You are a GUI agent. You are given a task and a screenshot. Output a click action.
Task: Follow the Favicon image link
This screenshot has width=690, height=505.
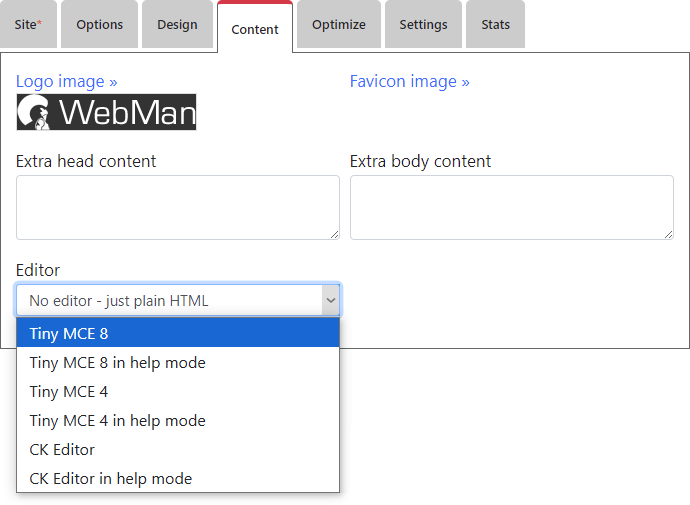pyautogui.click(x=410, y=81)
